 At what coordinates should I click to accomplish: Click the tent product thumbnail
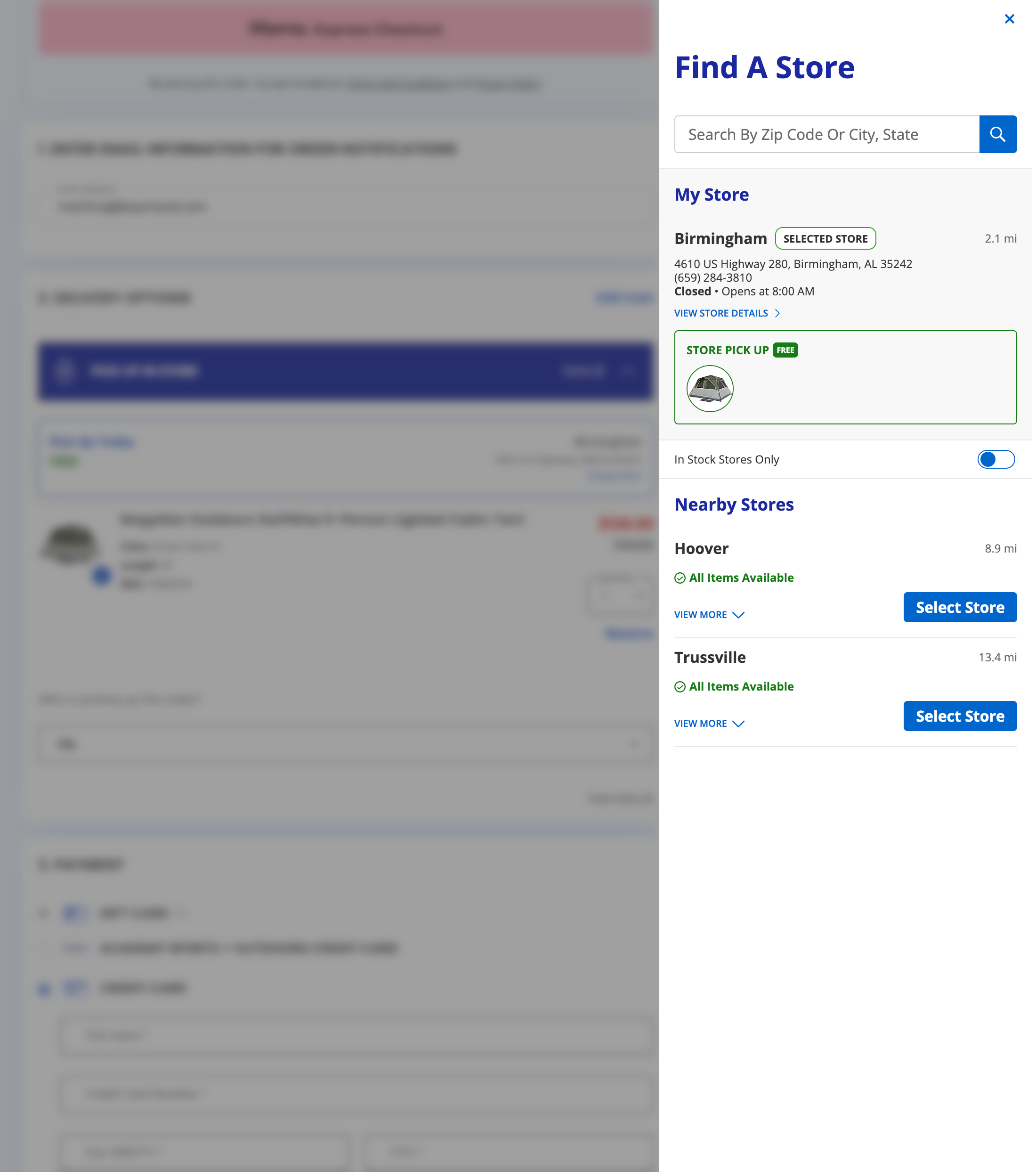pos(710,389)
